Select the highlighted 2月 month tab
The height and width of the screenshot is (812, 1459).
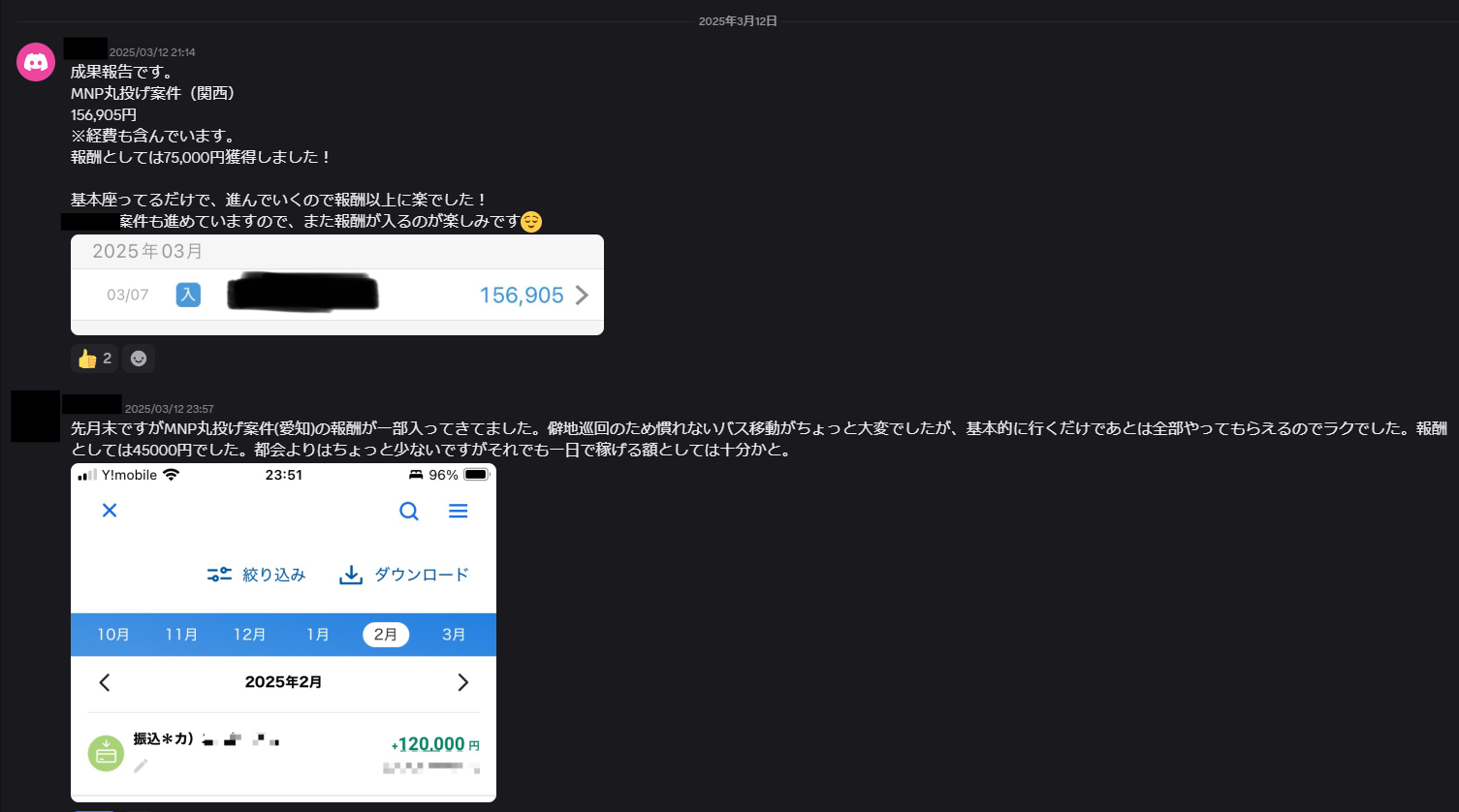[x=386, y=635]
